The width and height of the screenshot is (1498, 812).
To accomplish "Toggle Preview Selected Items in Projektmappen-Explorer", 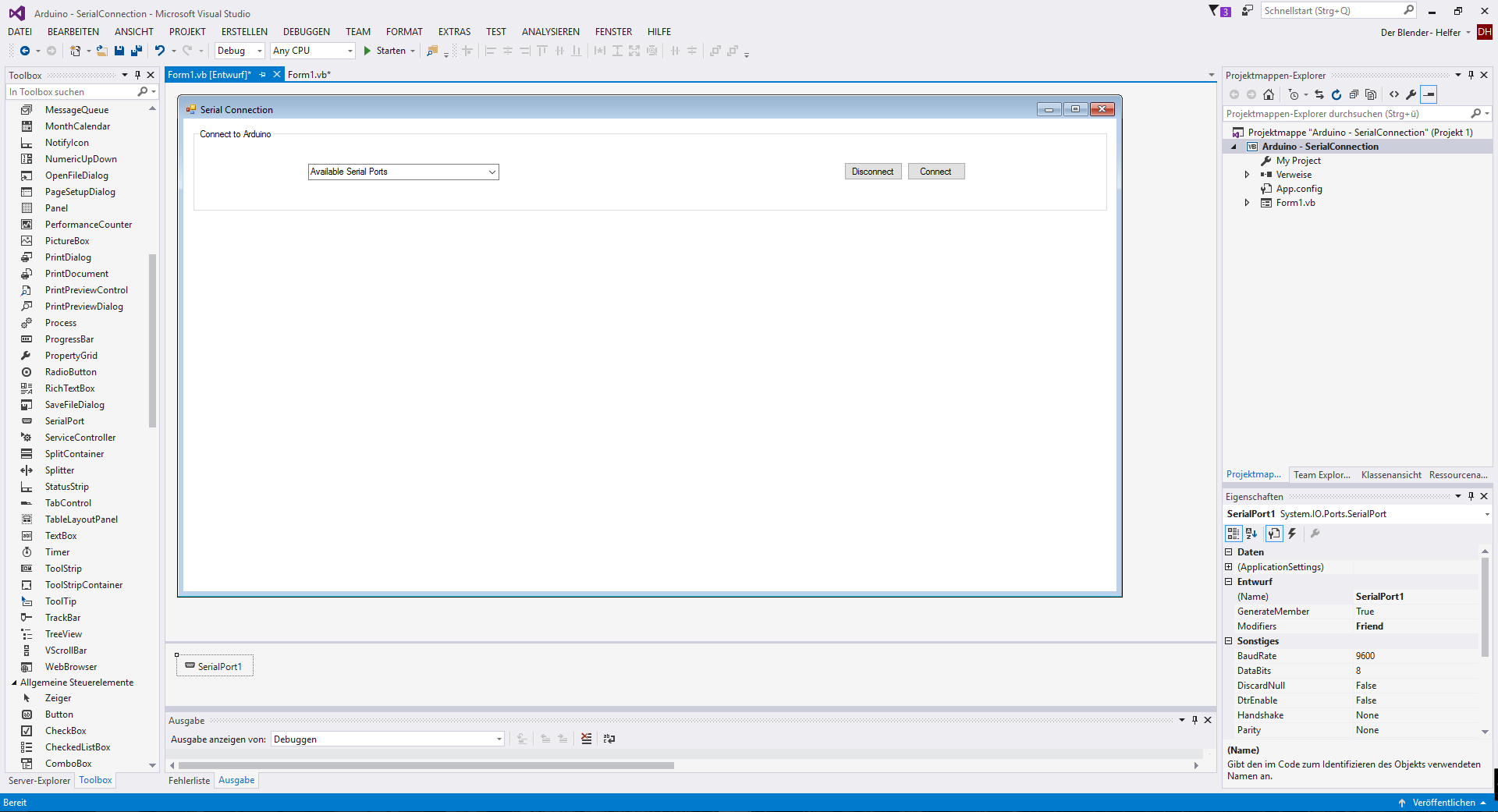I will tap(1429, 94).
